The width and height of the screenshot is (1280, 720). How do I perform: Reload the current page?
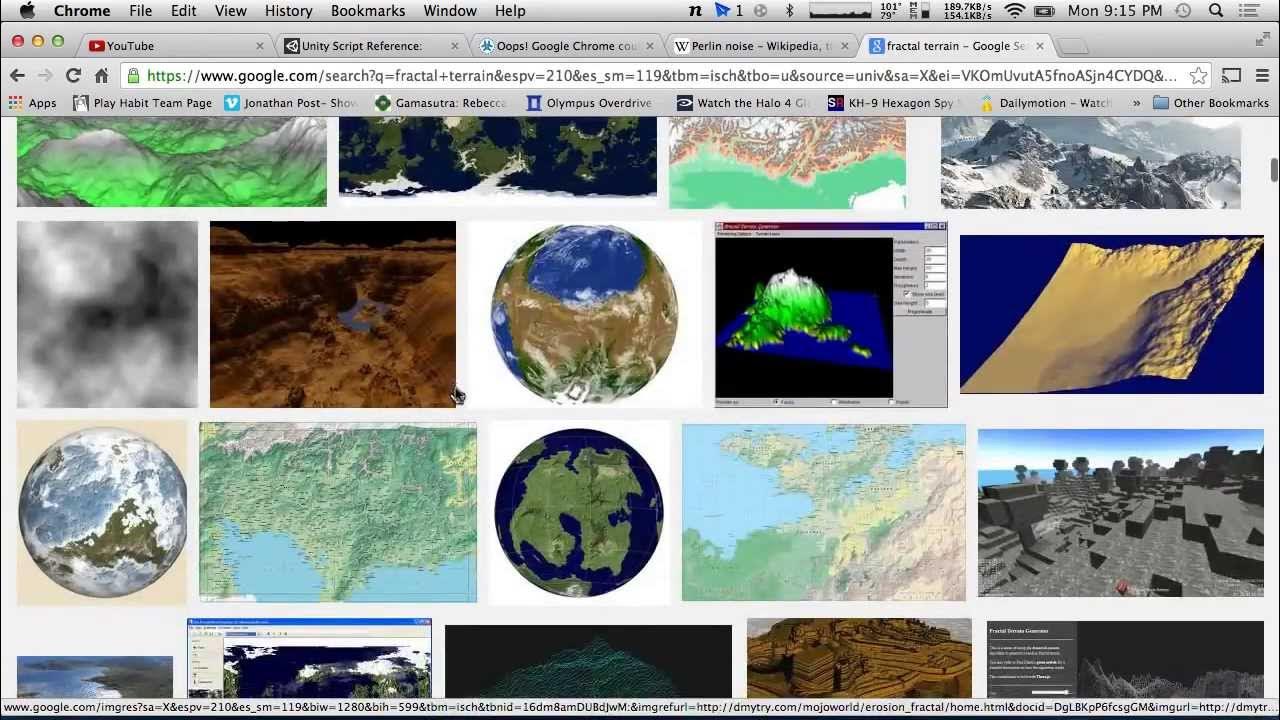pos(73,76)
